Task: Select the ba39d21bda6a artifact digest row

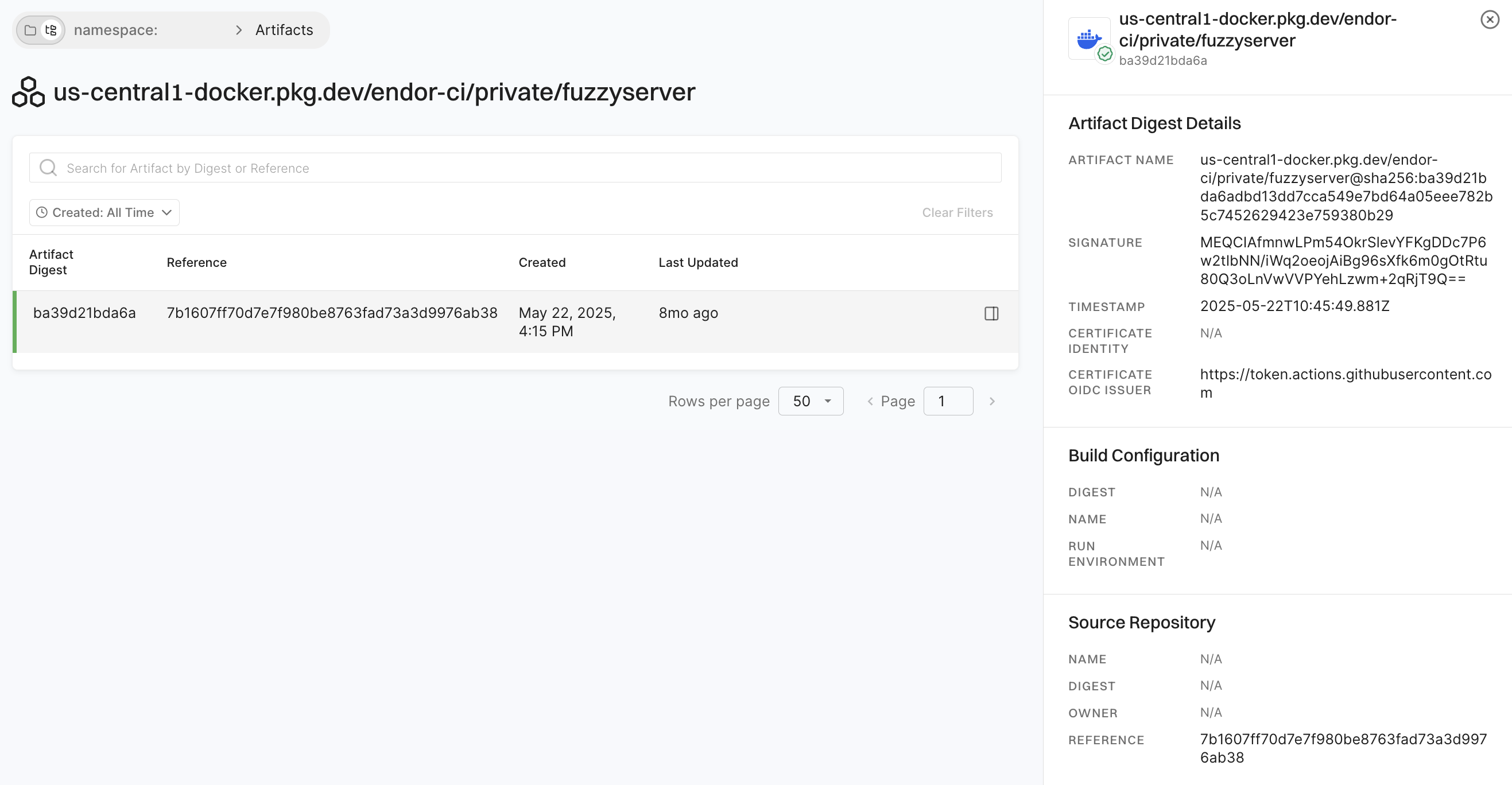Action: pos(84,313)
